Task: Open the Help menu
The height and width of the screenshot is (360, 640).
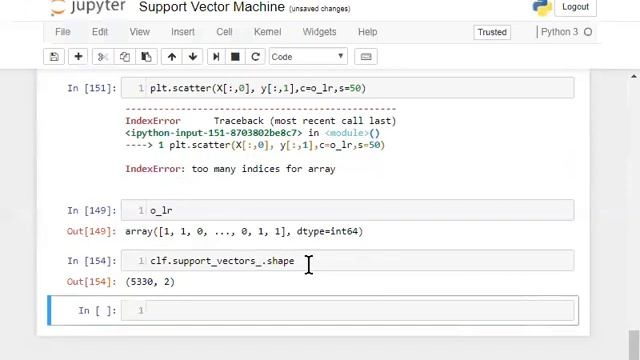Action: [367, 32]
